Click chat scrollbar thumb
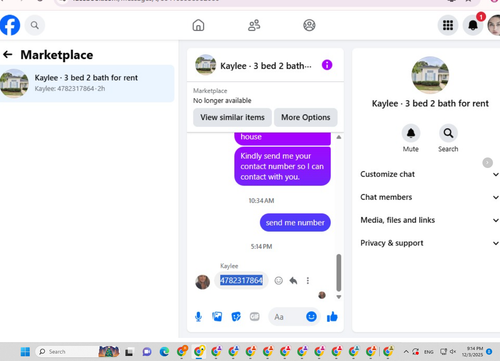 (339, 273)
